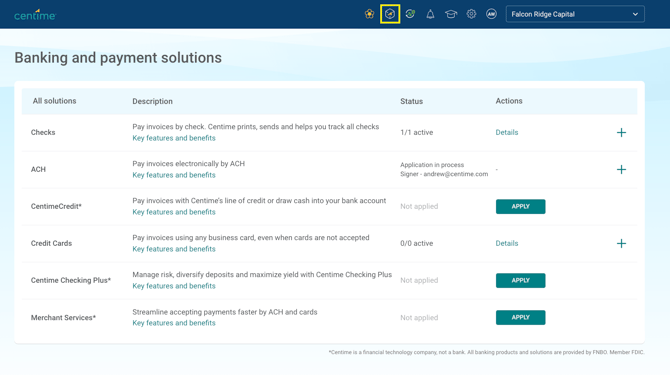This screenshot has width=670, height=375.
Task: Click 'Streamline accepting payments faster' description
Action: coord(225,312)
